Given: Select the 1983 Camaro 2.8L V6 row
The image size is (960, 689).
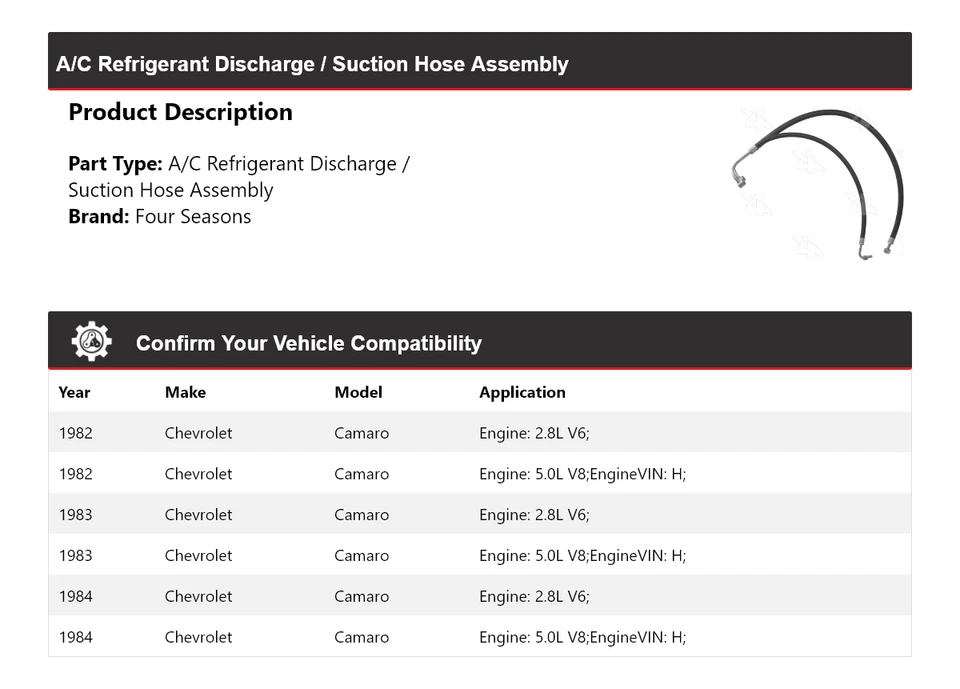Looking at the screenshot, I should (x=480, y=515).
